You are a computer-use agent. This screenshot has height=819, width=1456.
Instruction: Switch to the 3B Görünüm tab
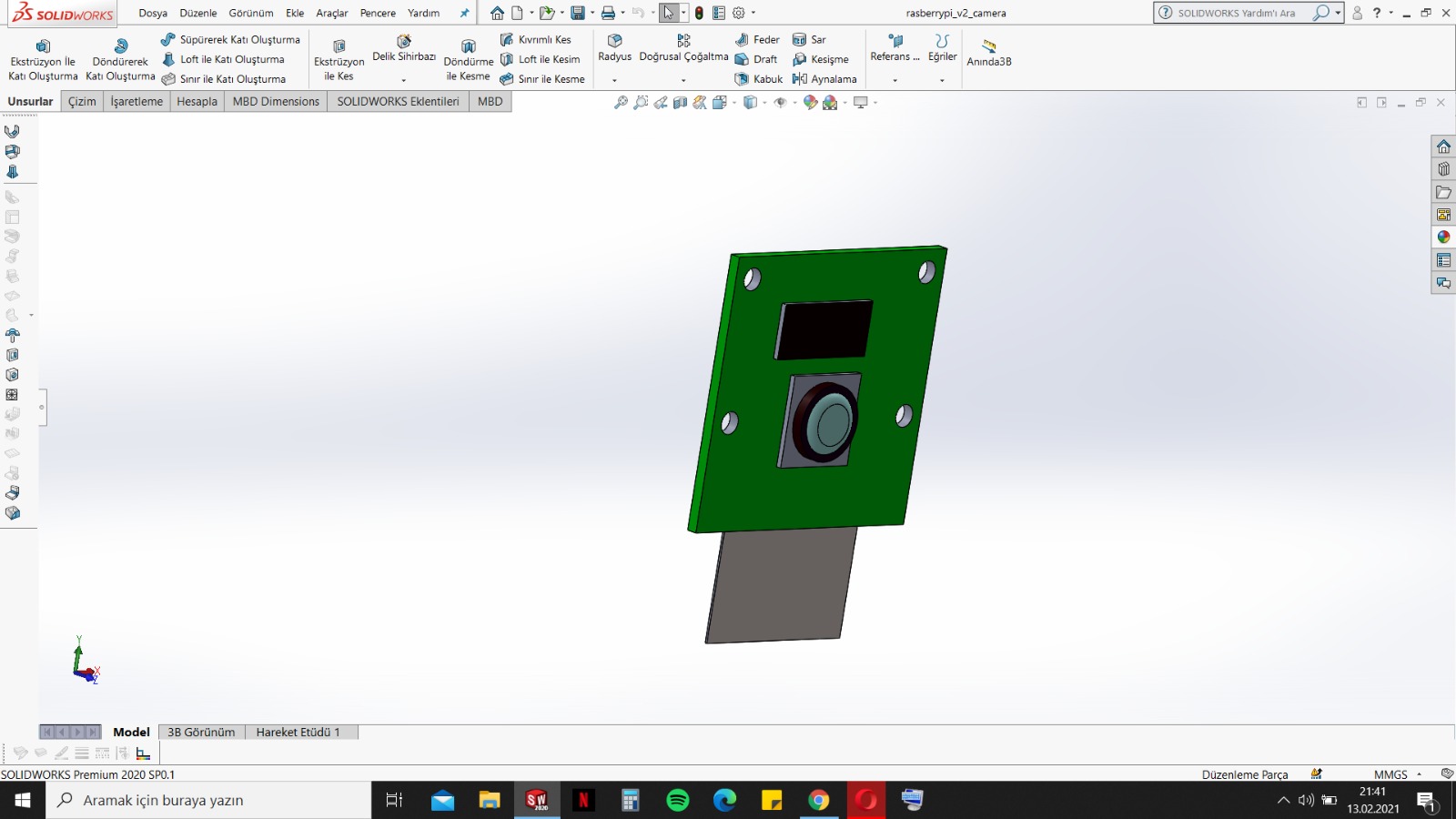pos(201,732)
